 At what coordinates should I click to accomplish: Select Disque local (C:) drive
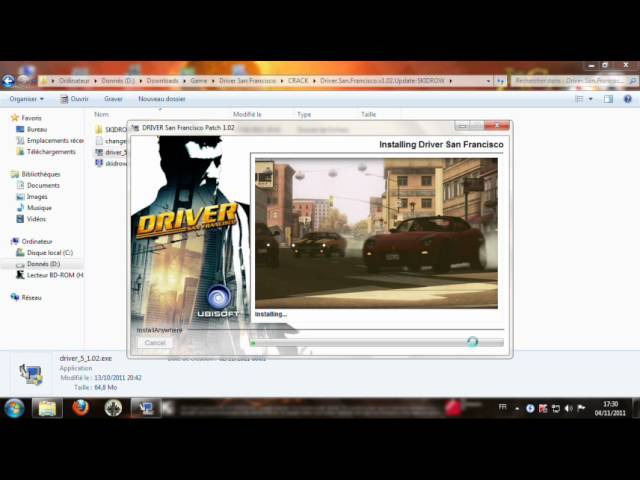[49, 253]
